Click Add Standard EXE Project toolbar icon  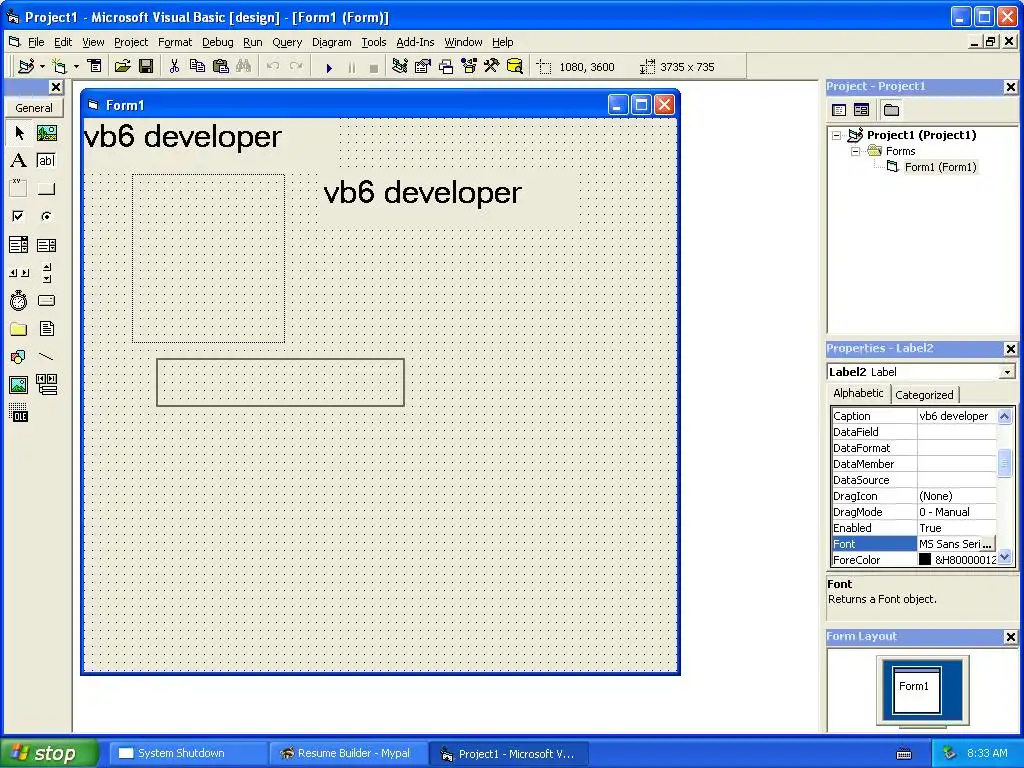[x=26, y=67]
